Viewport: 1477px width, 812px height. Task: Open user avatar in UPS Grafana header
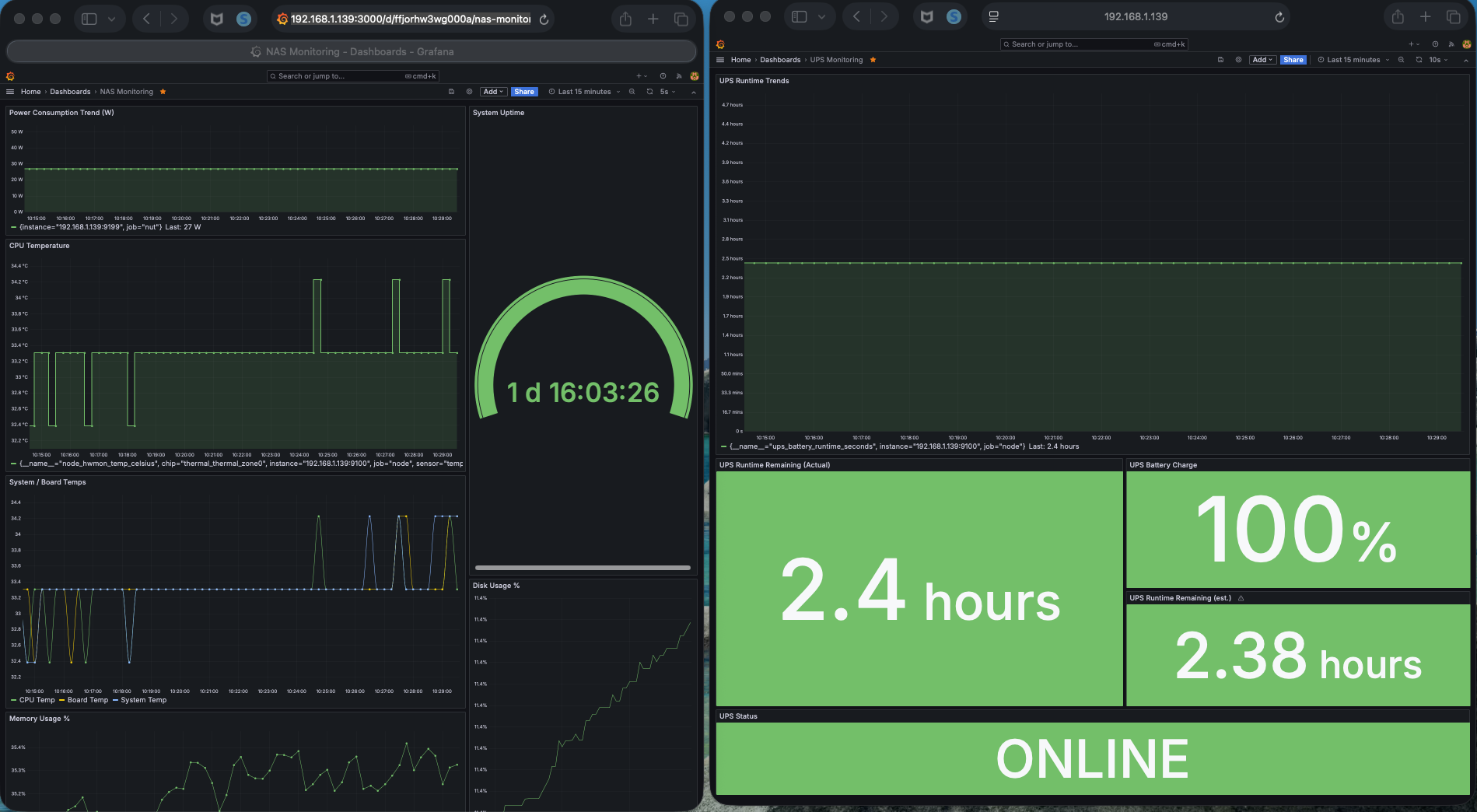click(1466, 44)
